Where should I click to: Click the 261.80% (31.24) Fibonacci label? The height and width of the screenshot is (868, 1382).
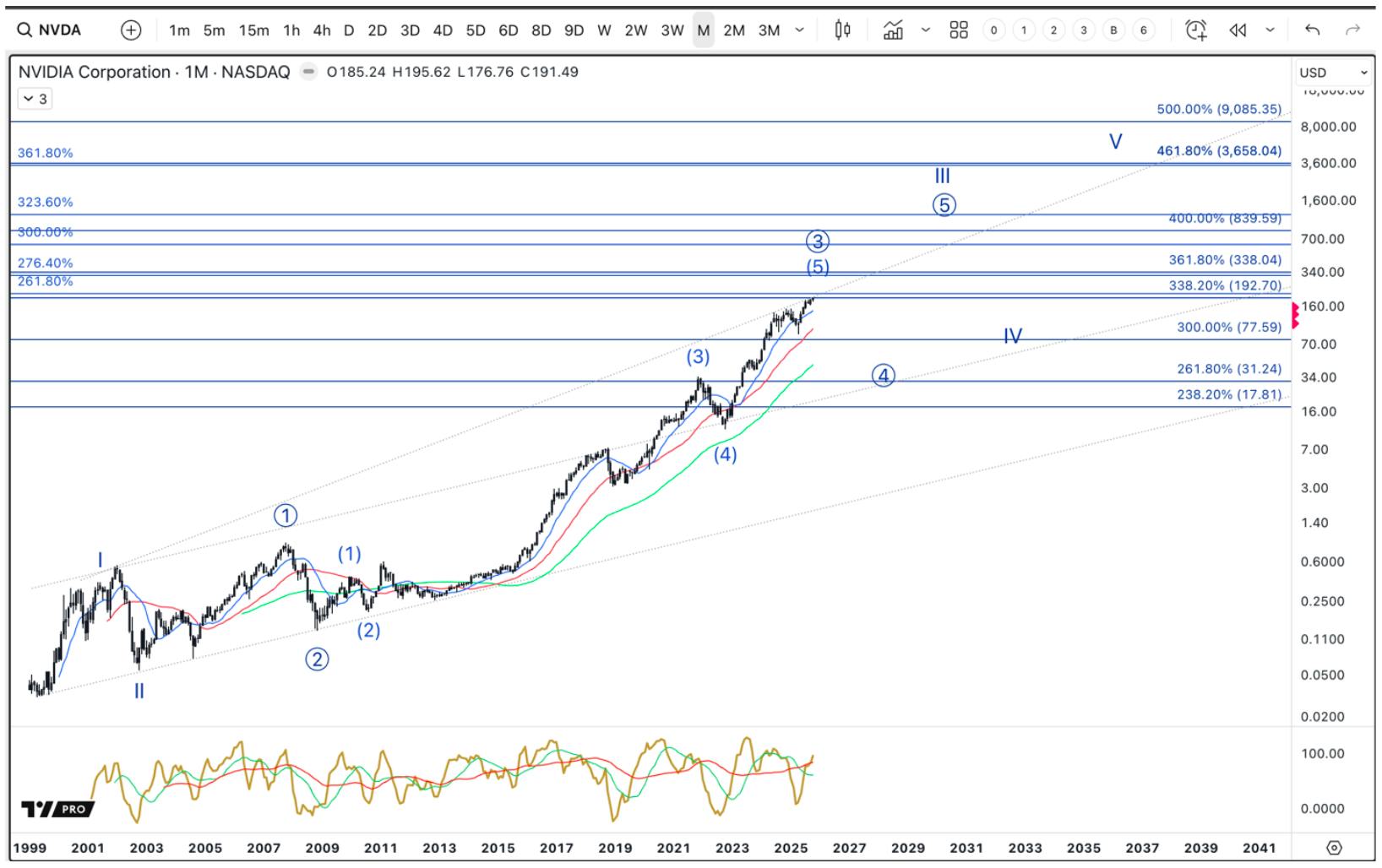pos(1229,369)
